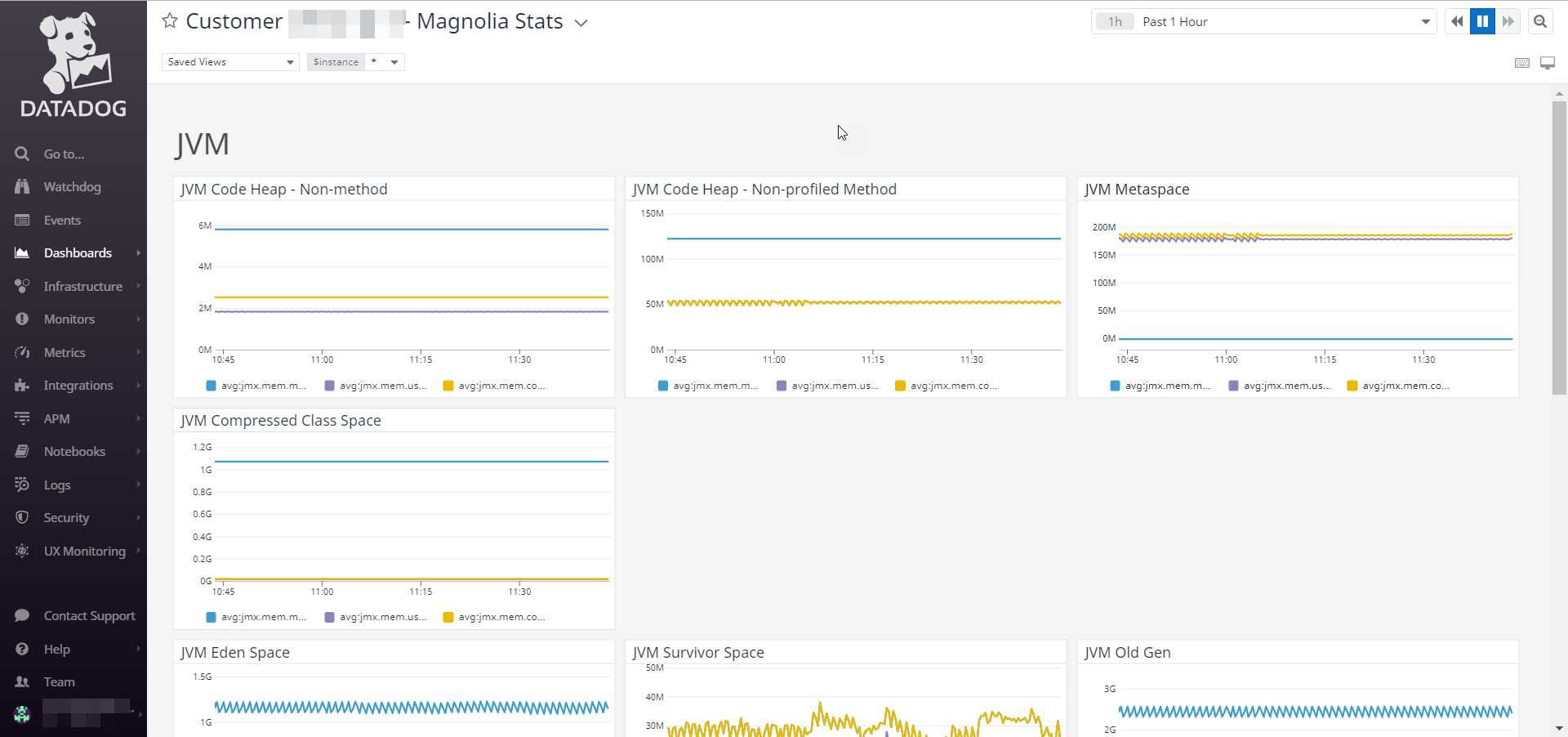Open the Notebooks section
The height and width of the screenshot is (737, 1568).
pyautogui.click(x=74, y=452)
